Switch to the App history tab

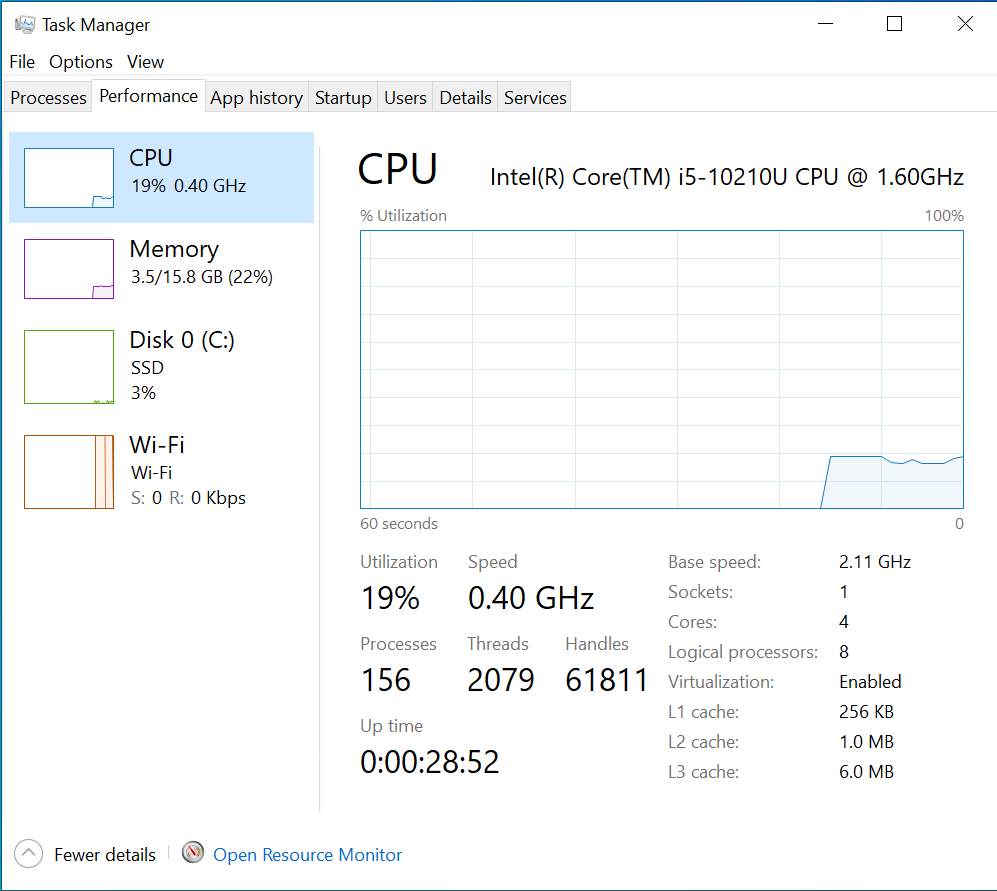tap(256, 98)
